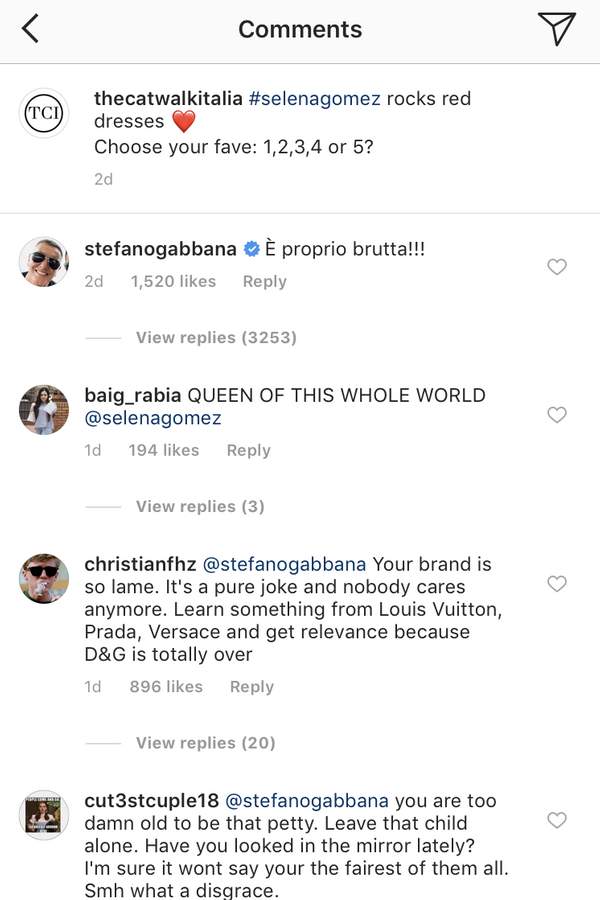Open the #selenagomez hashtag link
Screen dimensions: 600x900
point(310,99)
